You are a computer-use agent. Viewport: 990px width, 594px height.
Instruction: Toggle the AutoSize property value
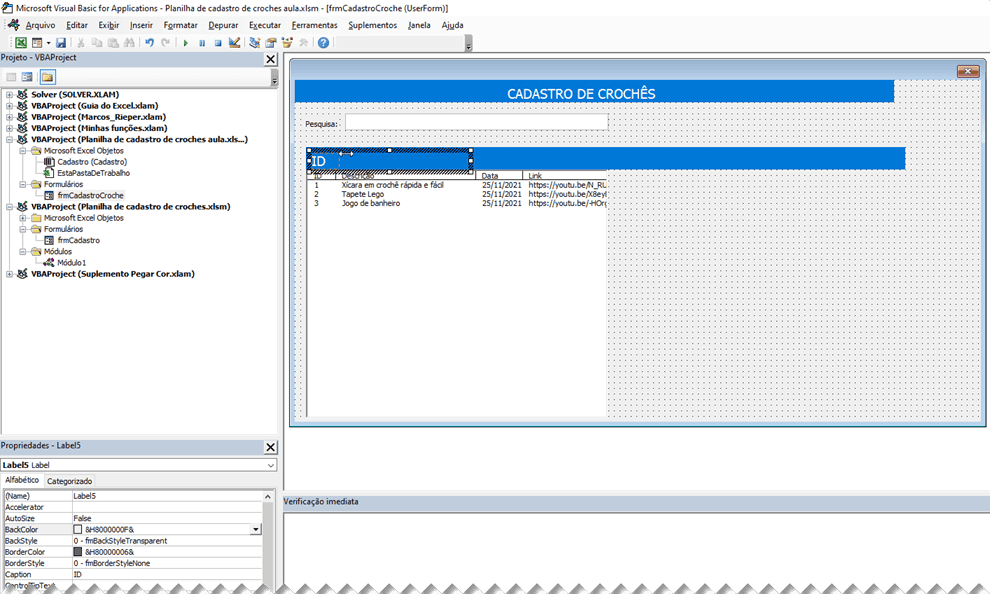120,518
